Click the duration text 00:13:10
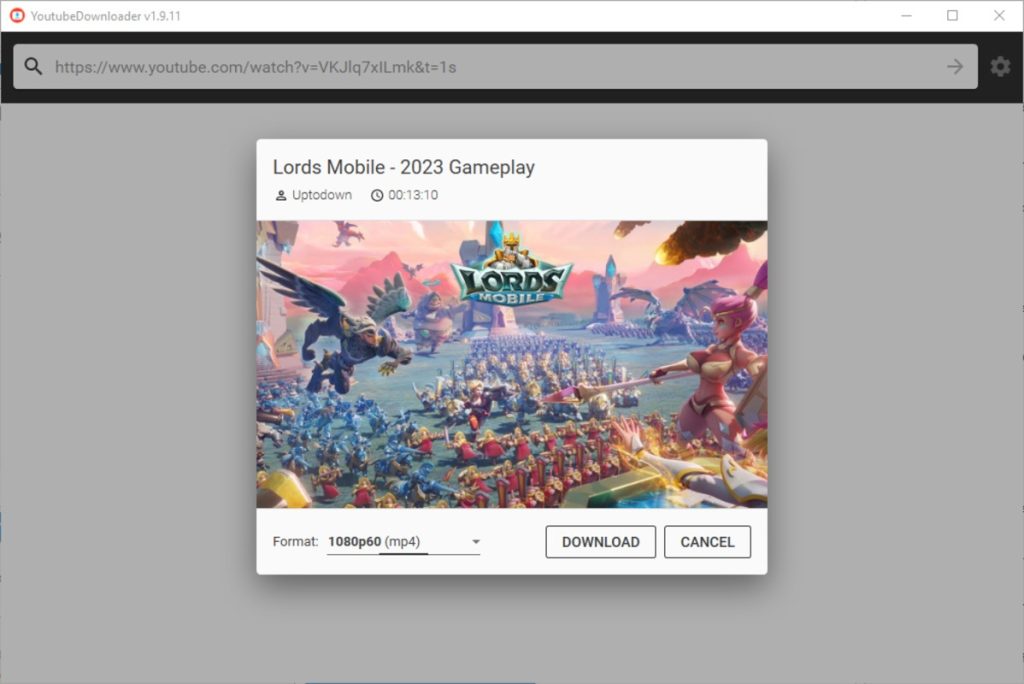 413,195
